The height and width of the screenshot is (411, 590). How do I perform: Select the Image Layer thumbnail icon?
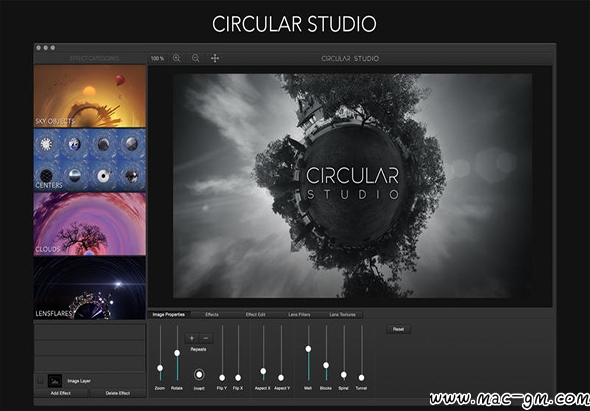pos(55,381)
